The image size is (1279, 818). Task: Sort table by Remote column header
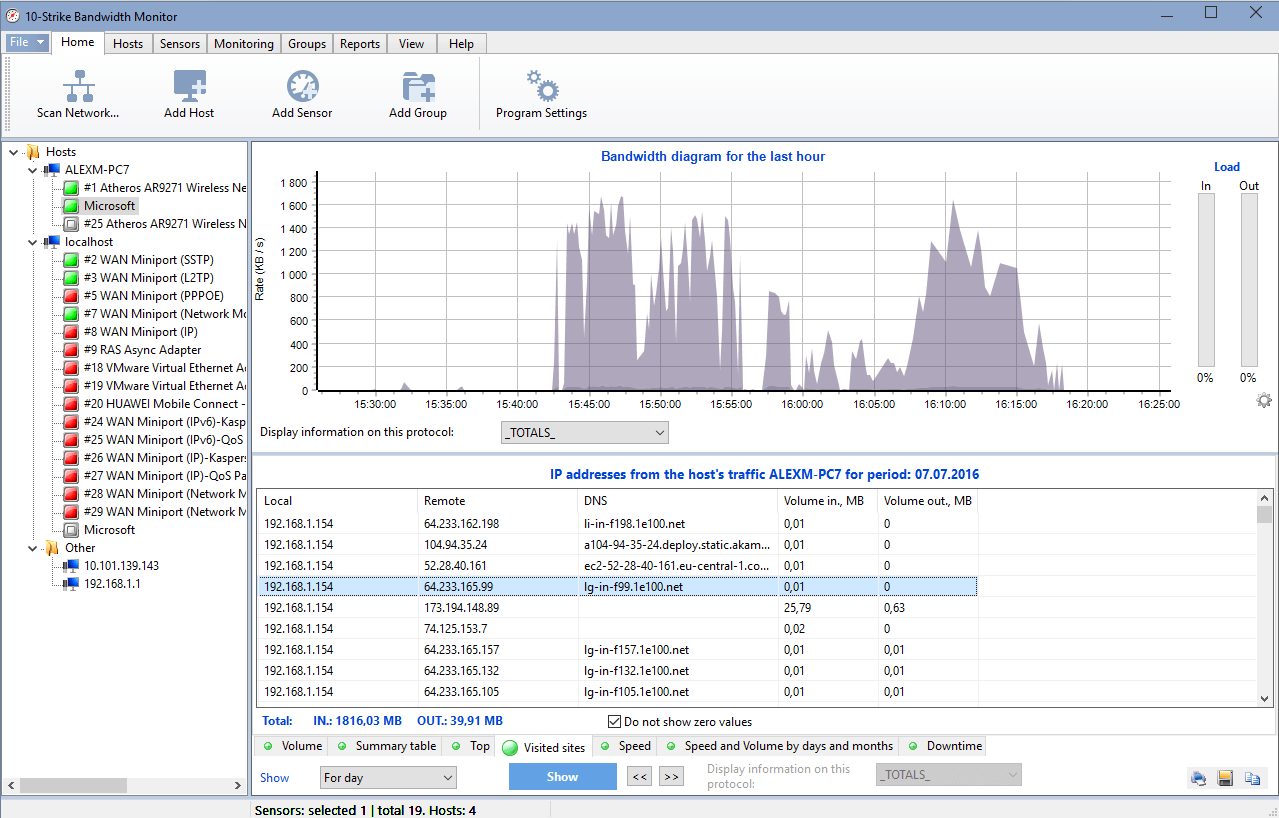(x=497, y=500)
